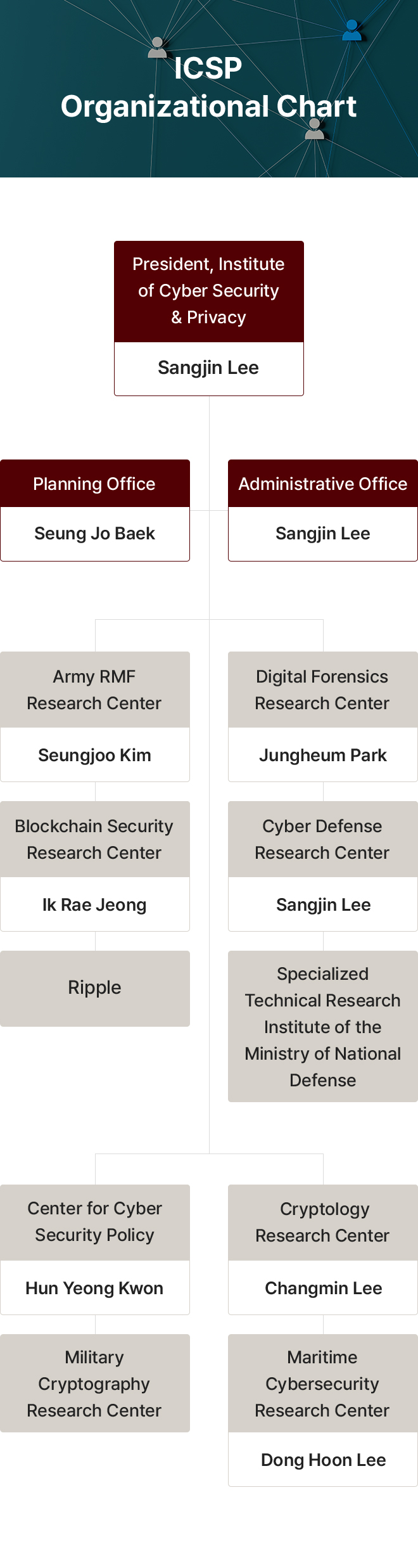The width and height of the screenshot is (418, 1568).
Task: Click the Ripple box
Action: (x=94, y=987)
